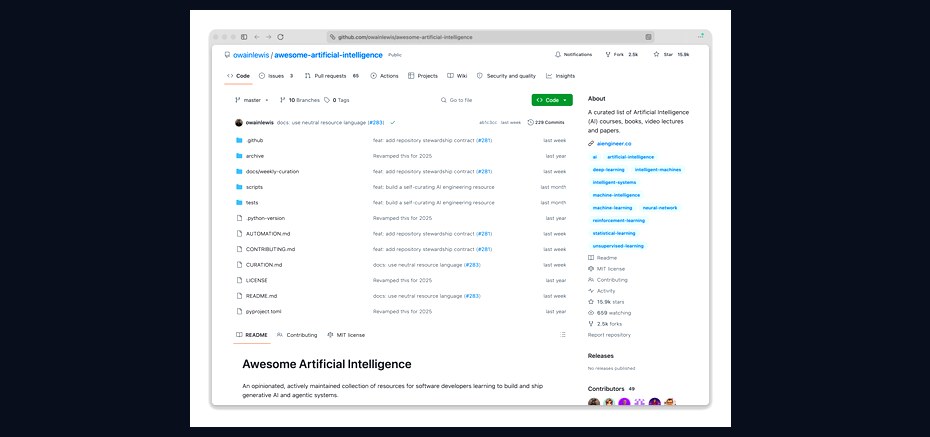The image size is (930, 437).
Task: Open owainlewis avatar in the commit row
Action: click(238, 123)
